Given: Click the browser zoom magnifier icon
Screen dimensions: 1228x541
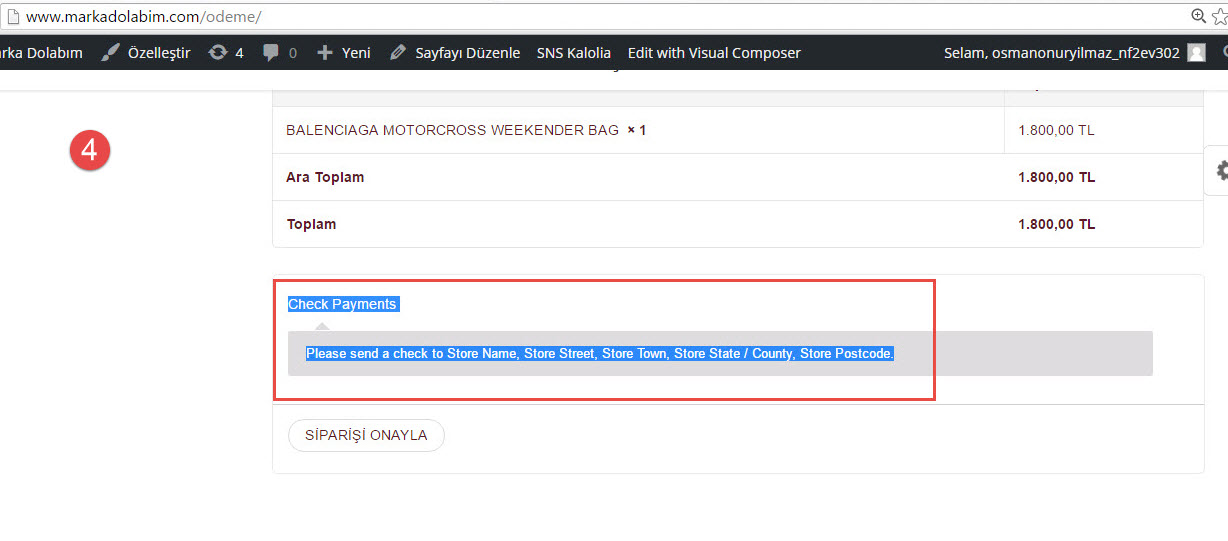Looking at the screenshot, I should point(1198,16).
